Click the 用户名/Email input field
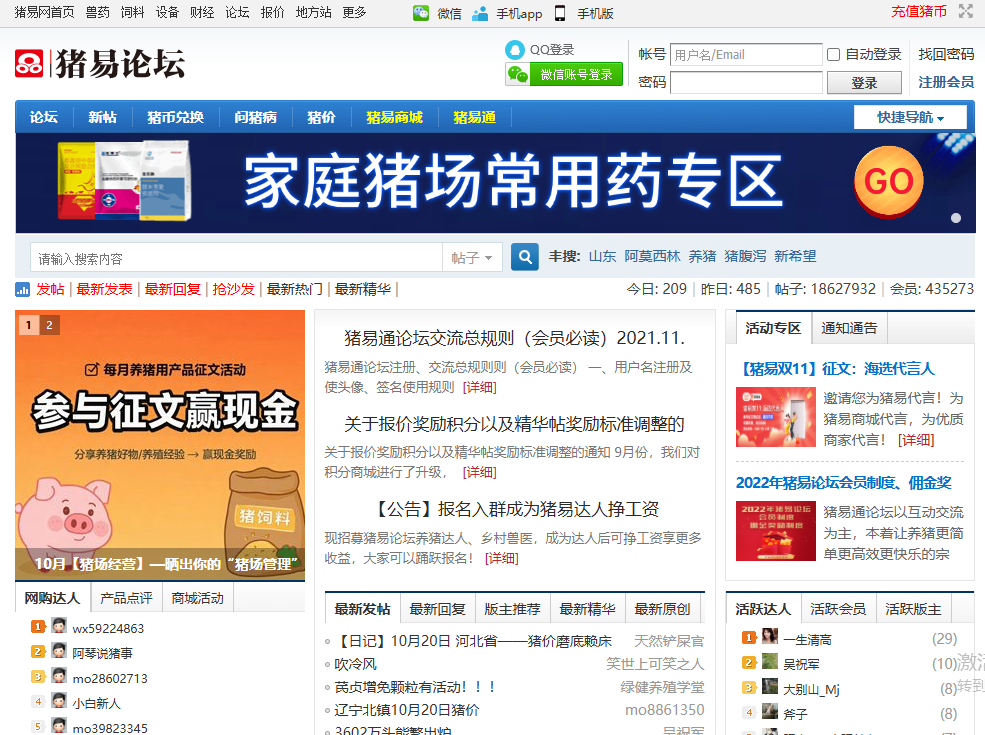This screenshot has width=985, height=735. click(x=746, y=55)
